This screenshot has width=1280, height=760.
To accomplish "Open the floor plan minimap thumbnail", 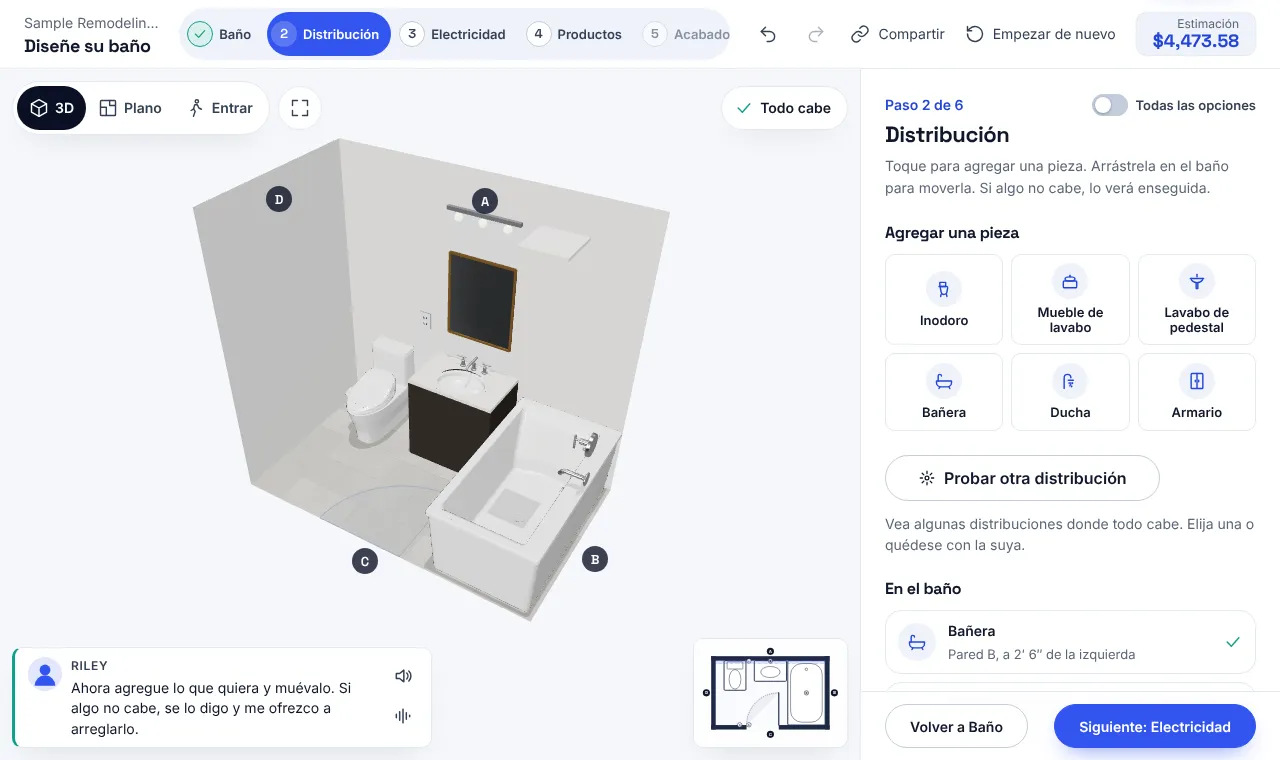I will point(770,693).
